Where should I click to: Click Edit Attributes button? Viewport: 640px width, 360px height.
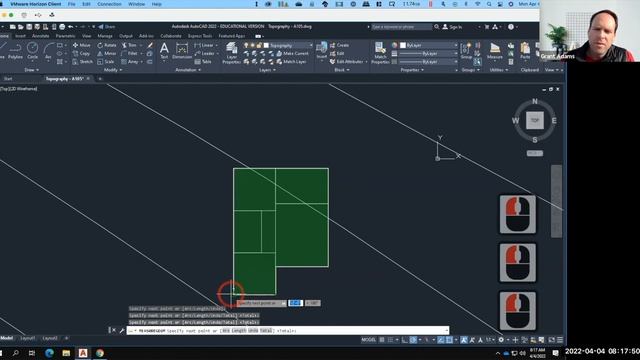click(x=348, y=62)
